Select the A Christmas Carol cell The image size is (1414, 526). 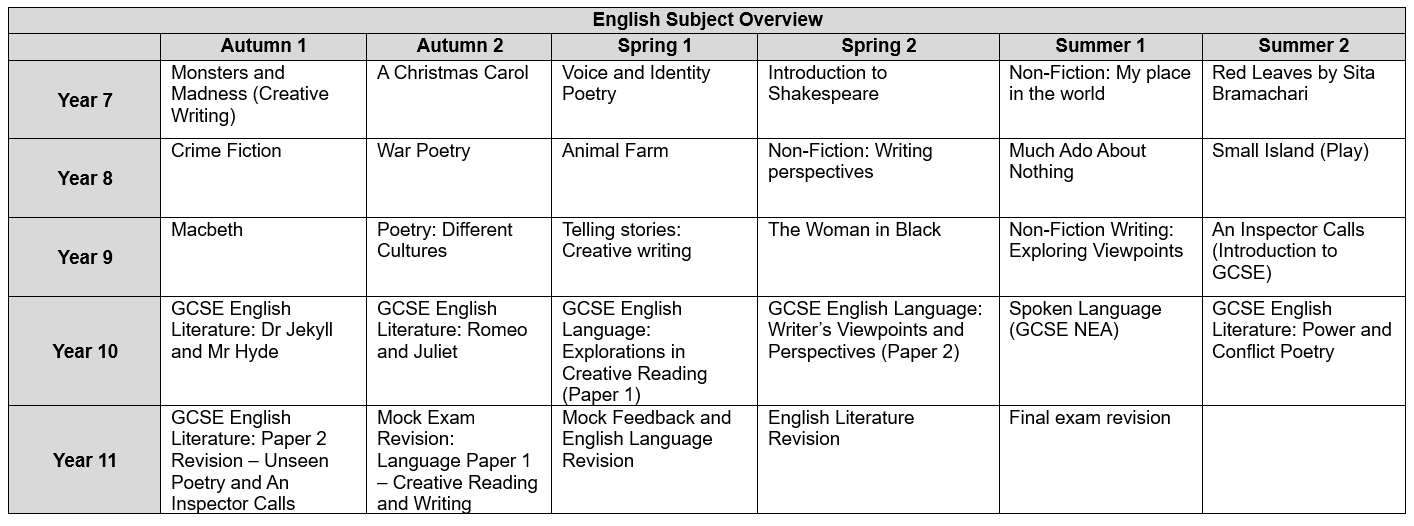[x=459, y=100]
